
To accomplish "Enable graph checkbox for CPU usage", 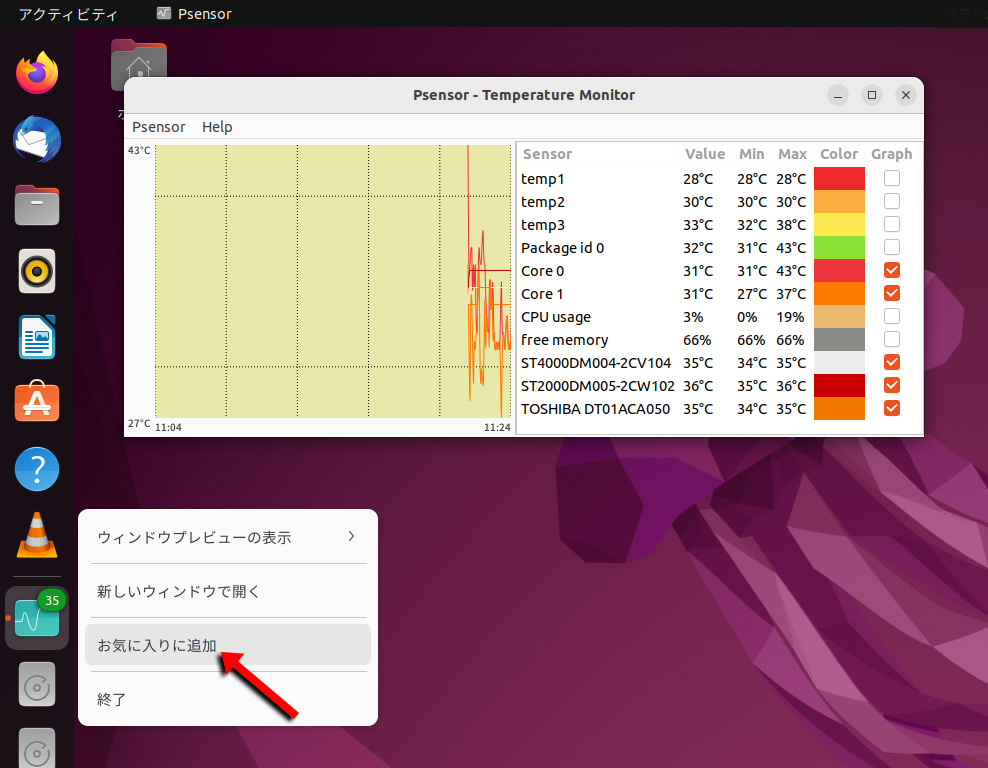I will 892,316.
